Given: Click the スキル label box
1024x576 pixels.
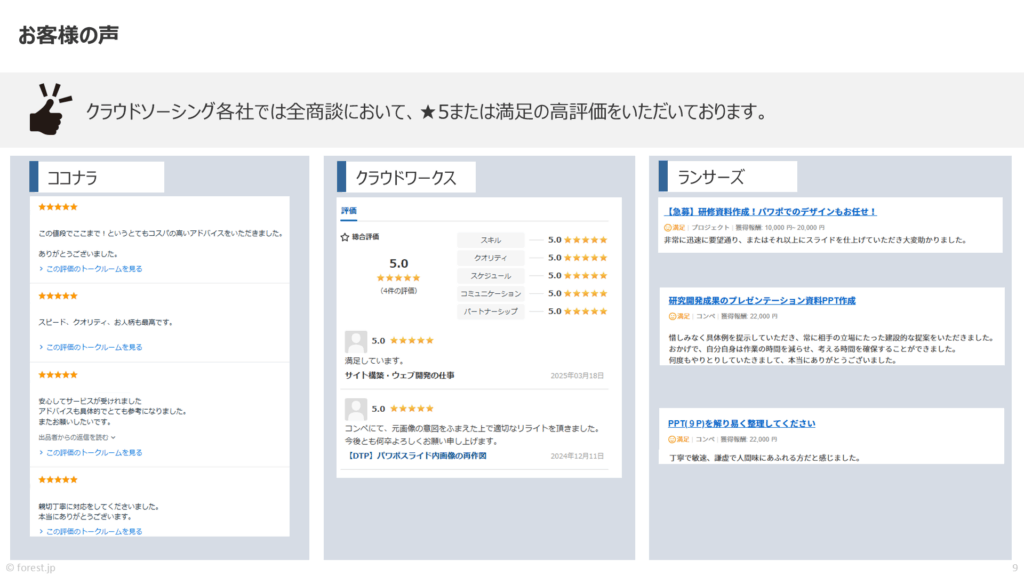Looking at the screenshot, I should click(x=490, y=240).
